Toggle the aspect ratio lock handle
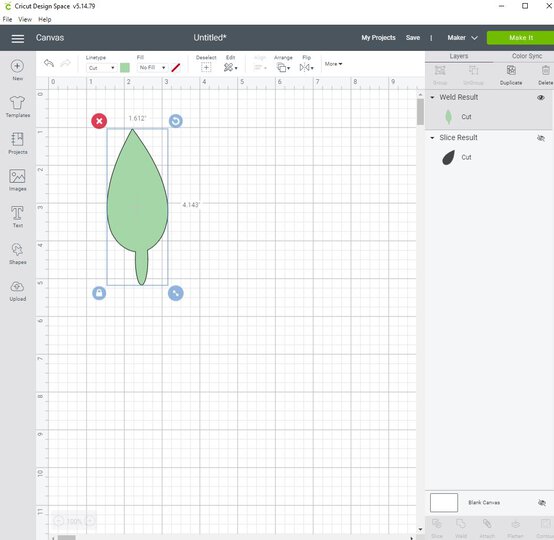554x540 pixels. 99,293
